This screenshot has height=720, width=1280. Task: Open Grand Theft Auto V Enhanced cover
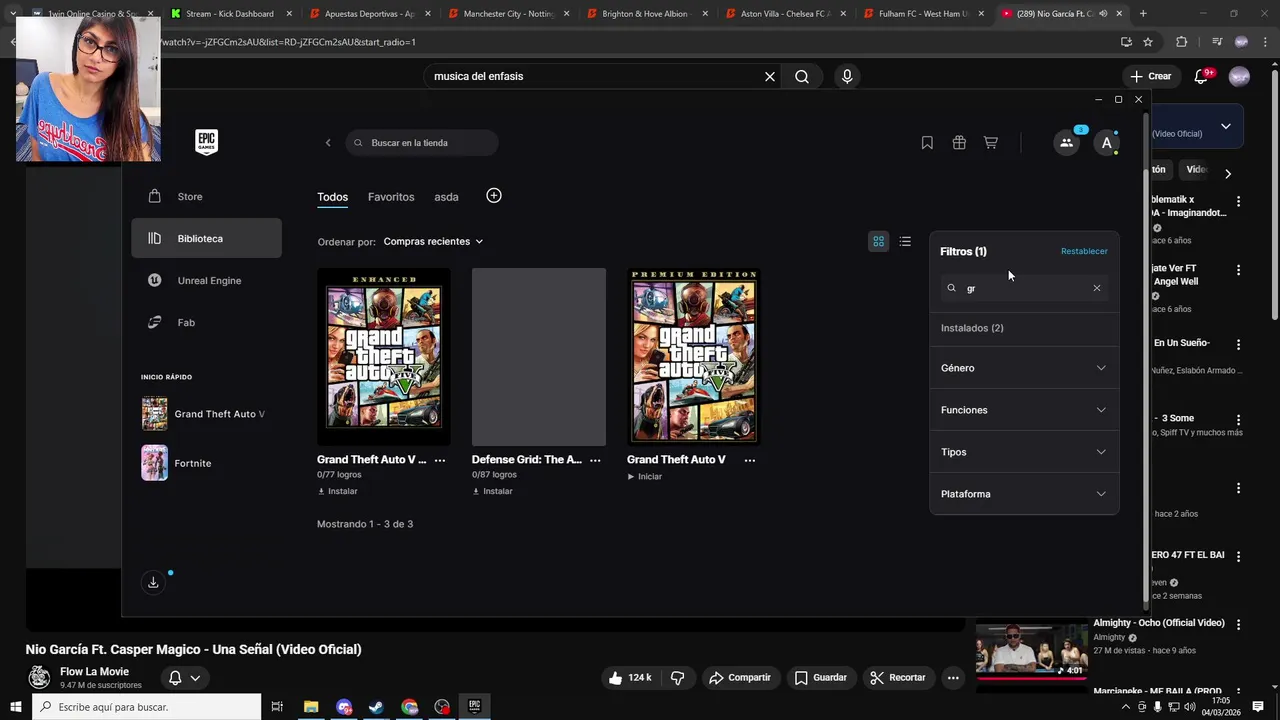coord(384,357)
